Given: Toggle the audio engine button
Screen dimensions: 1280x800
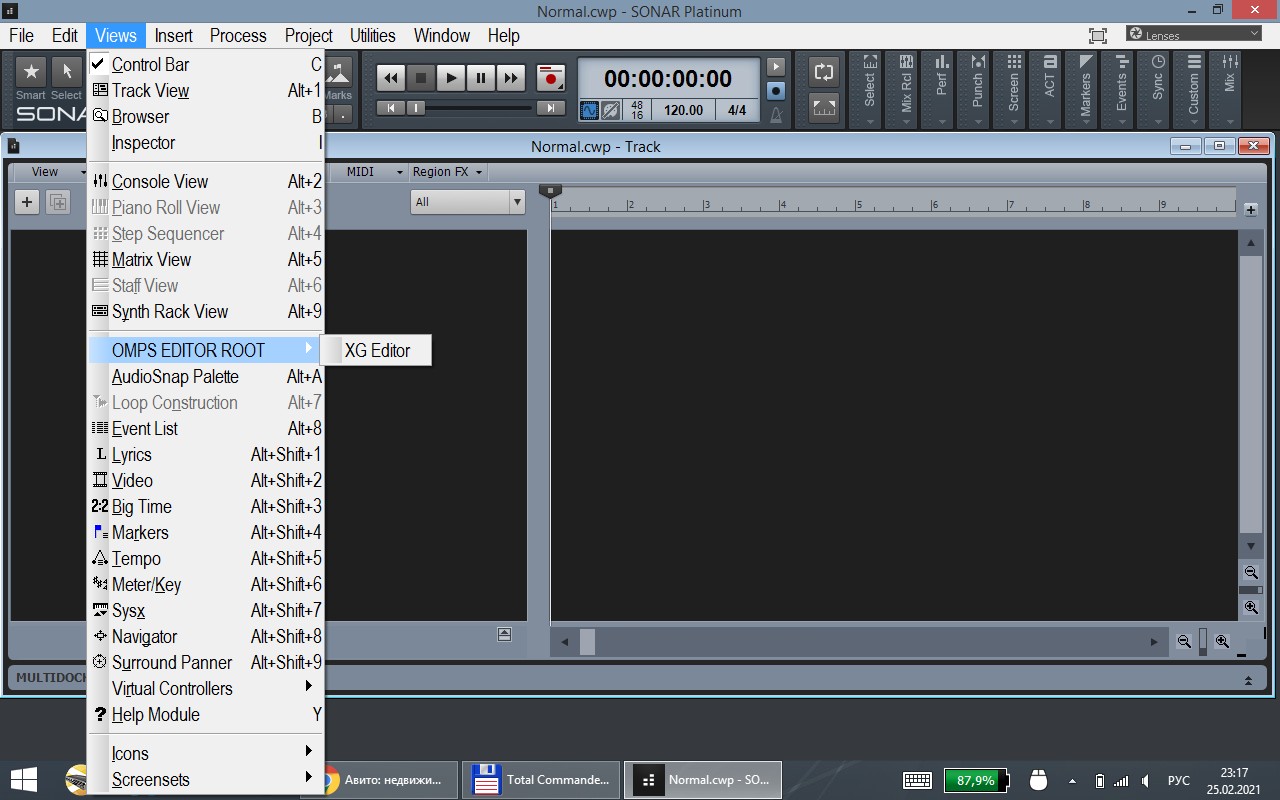Looking at the screenshot, I should pos(590,110).
